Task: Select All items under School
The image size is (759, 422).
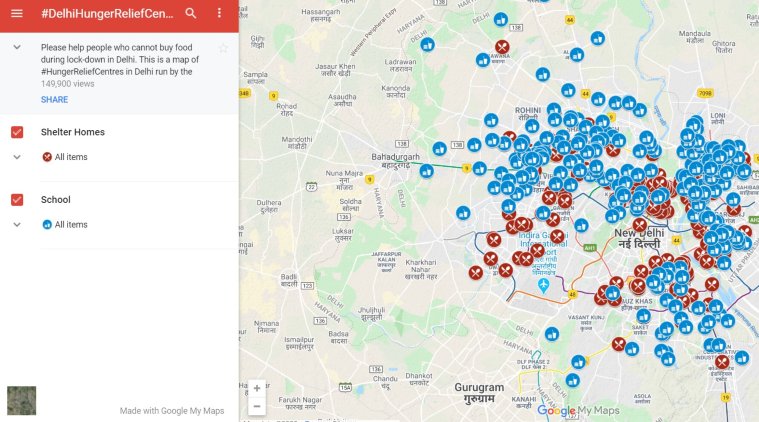Action: point(70,225)
